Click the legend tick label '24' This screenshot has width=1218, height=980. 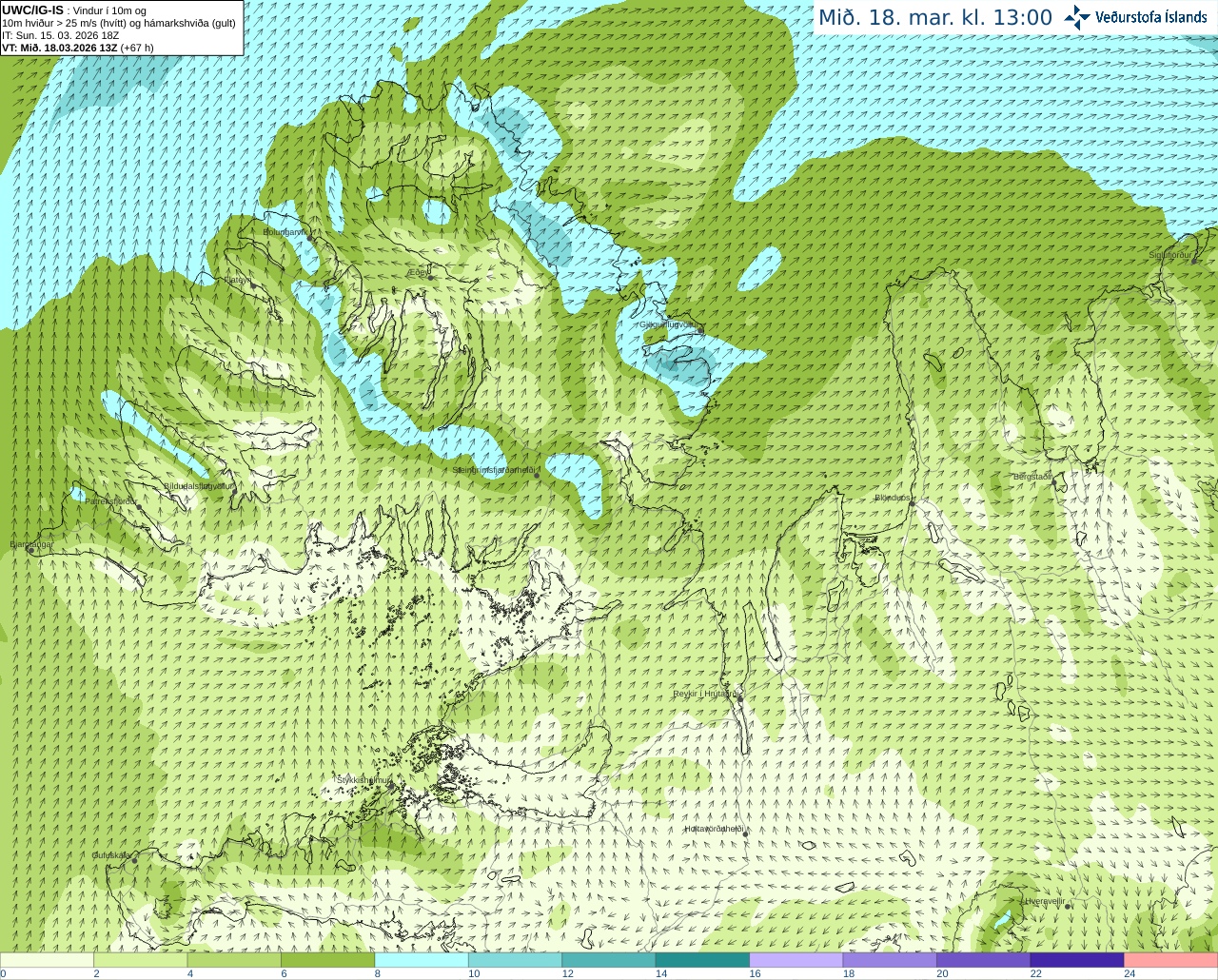[1130, 973]
